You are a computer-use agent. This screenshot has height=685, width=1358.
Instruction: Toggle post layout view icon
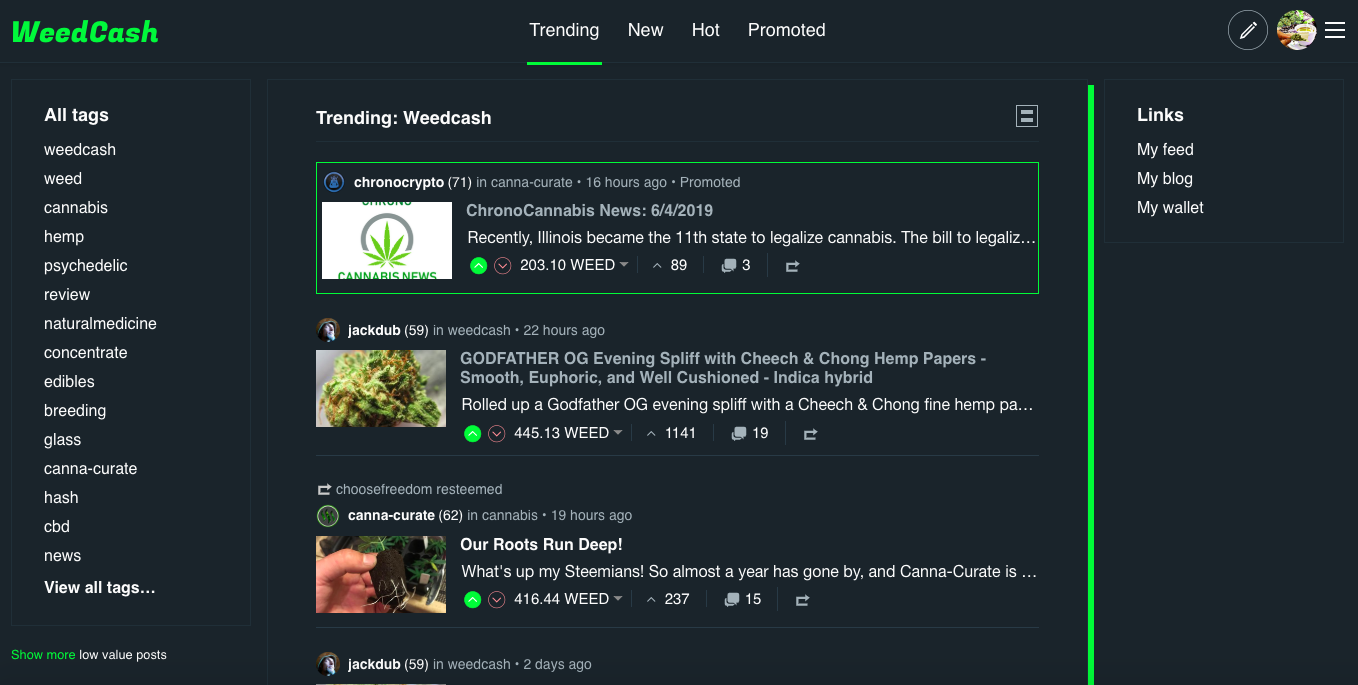(1027, 116)
